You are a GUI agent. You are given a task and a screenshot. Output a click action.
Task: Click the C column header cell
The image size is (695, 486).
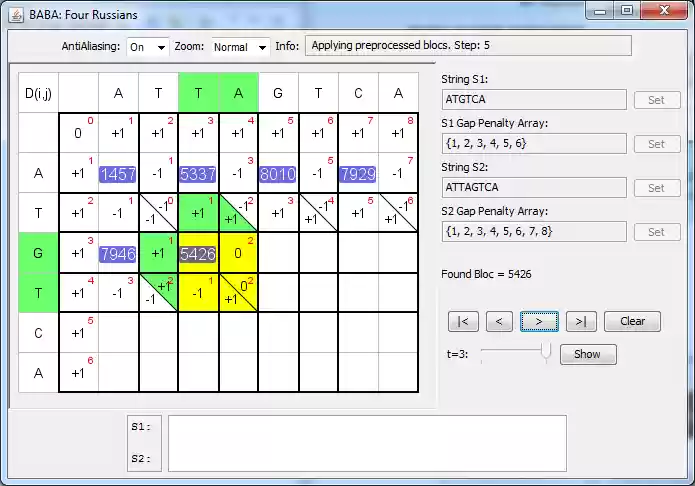358,93
